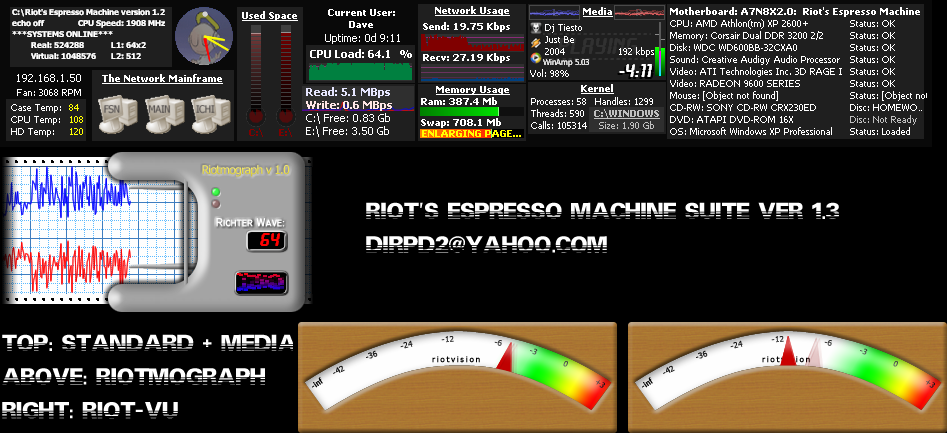Click the CPU Load: 64.1 % label

(361, 54)
